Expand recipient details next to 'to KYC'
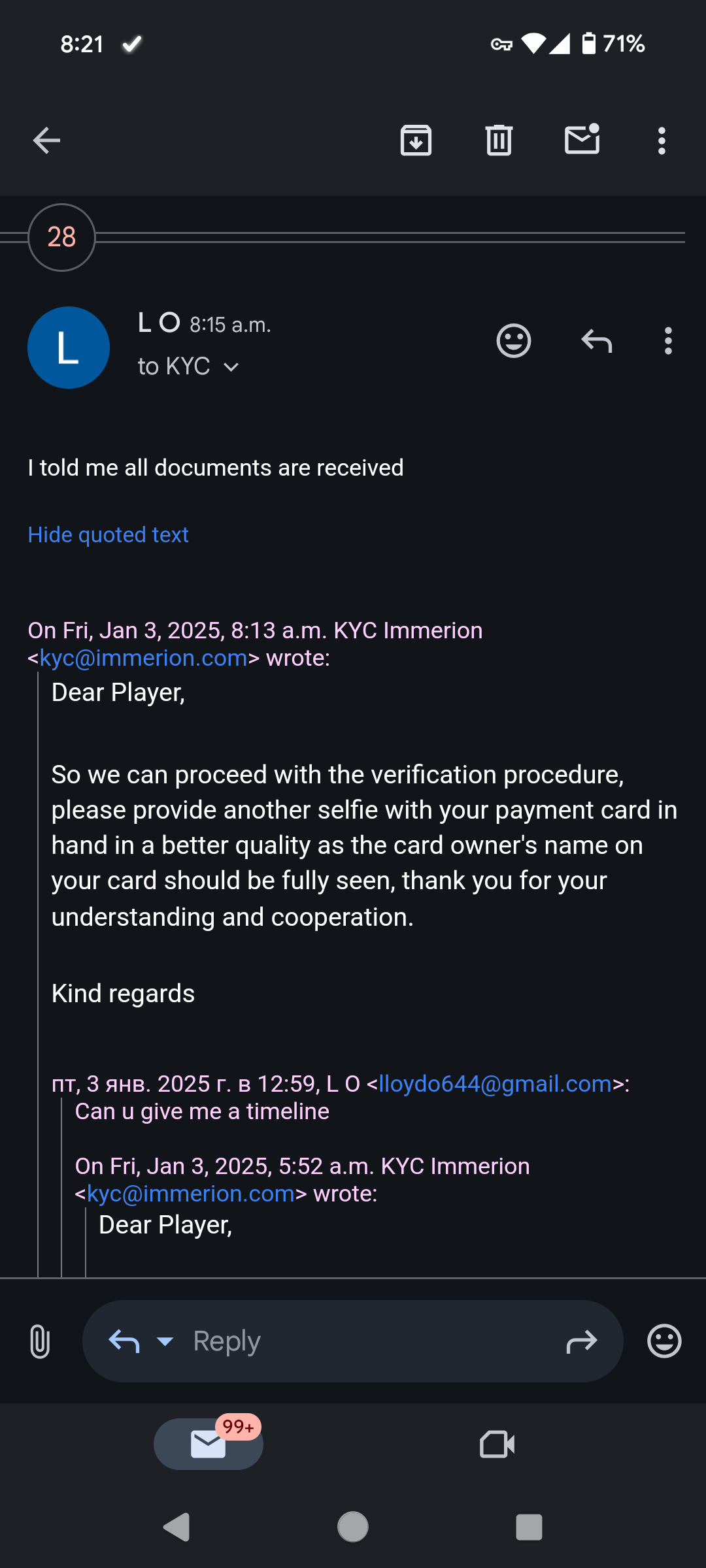Viewport: 706px width, 1568px height. tap(231, 367)
